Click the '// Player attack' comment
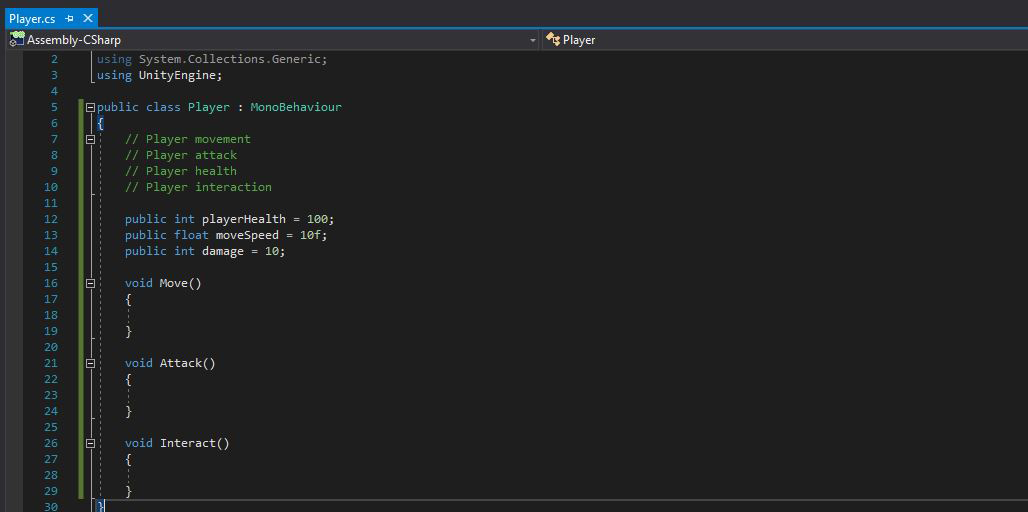The image size is (1028, 512). tap(181, 155)
